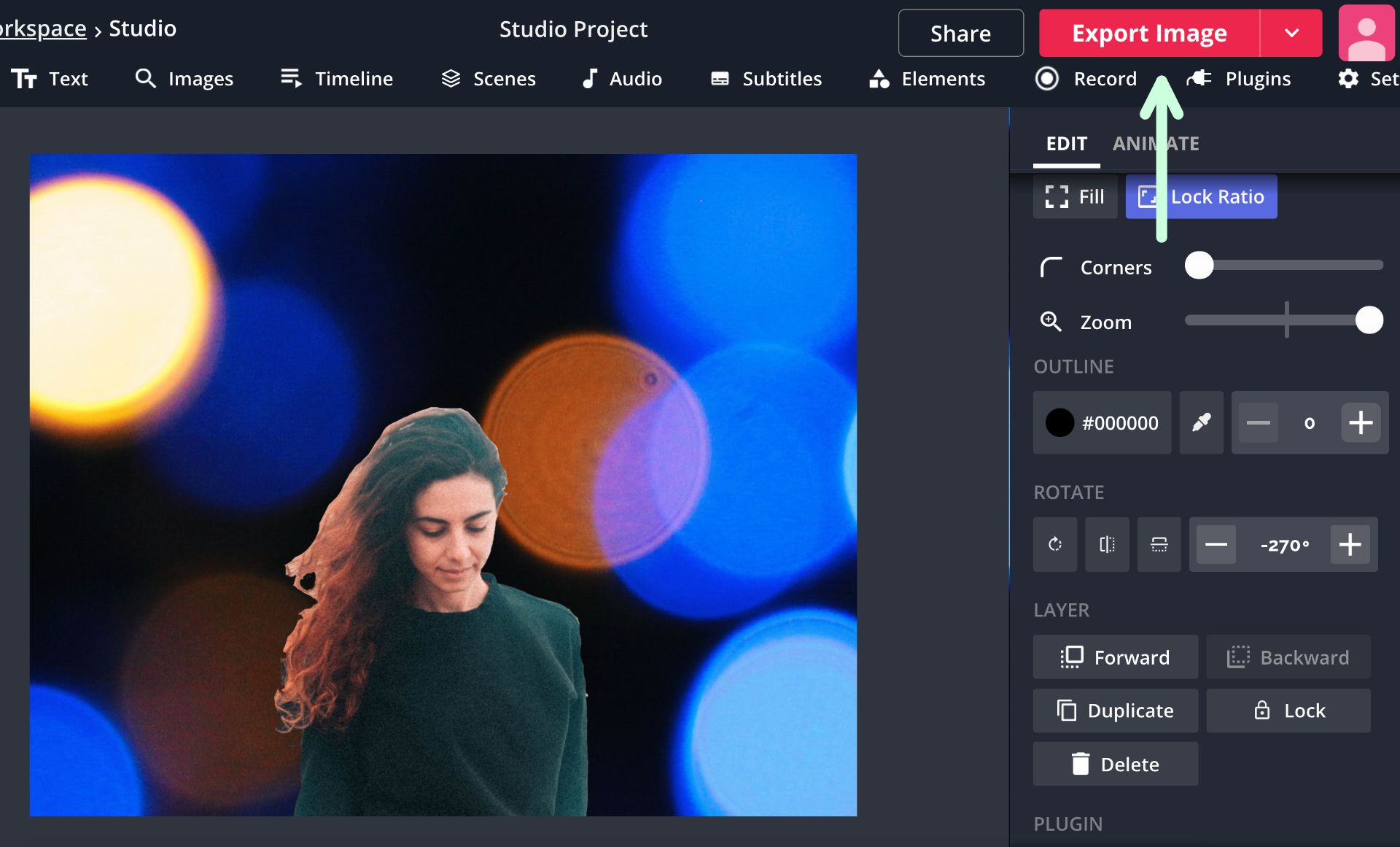This screenshot has width=1400, height=847.
Task: Open the Elements menu
Action: coord(927,79)
